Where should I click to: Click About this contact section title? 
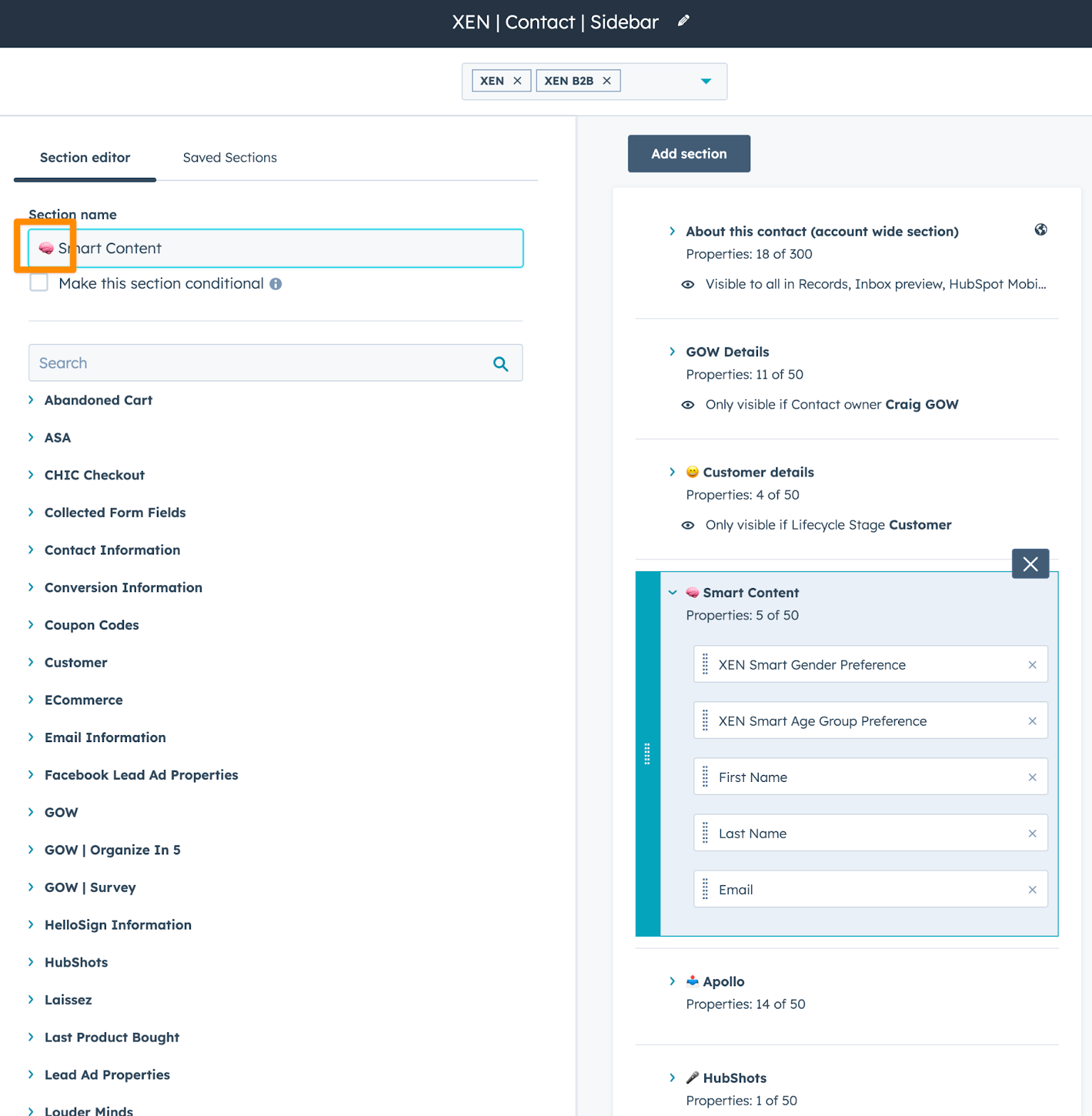822,232
